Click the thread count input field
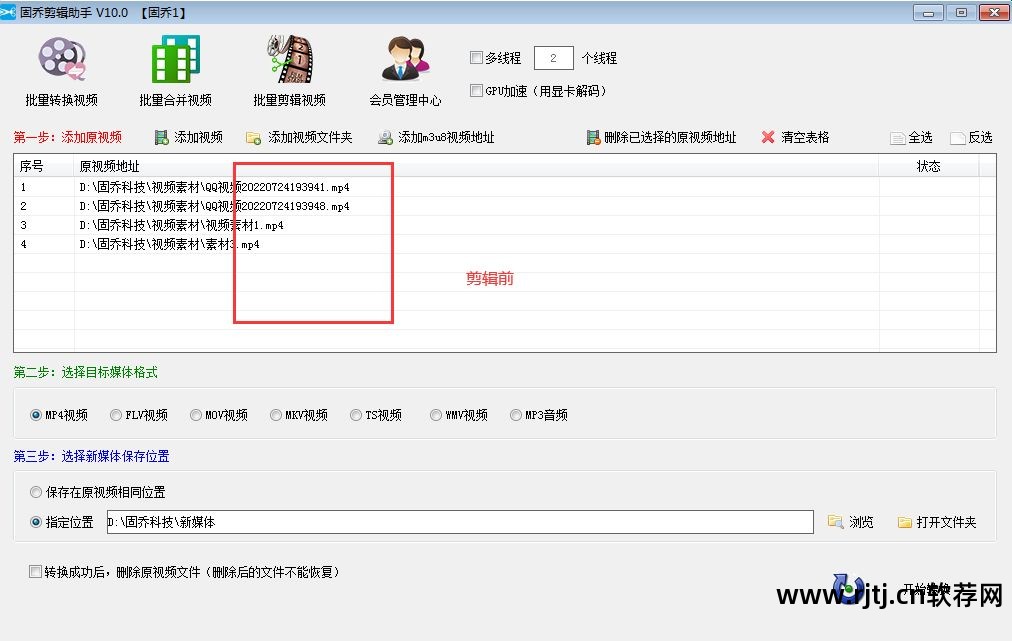Screen dimensions: 1012x641 553,58
